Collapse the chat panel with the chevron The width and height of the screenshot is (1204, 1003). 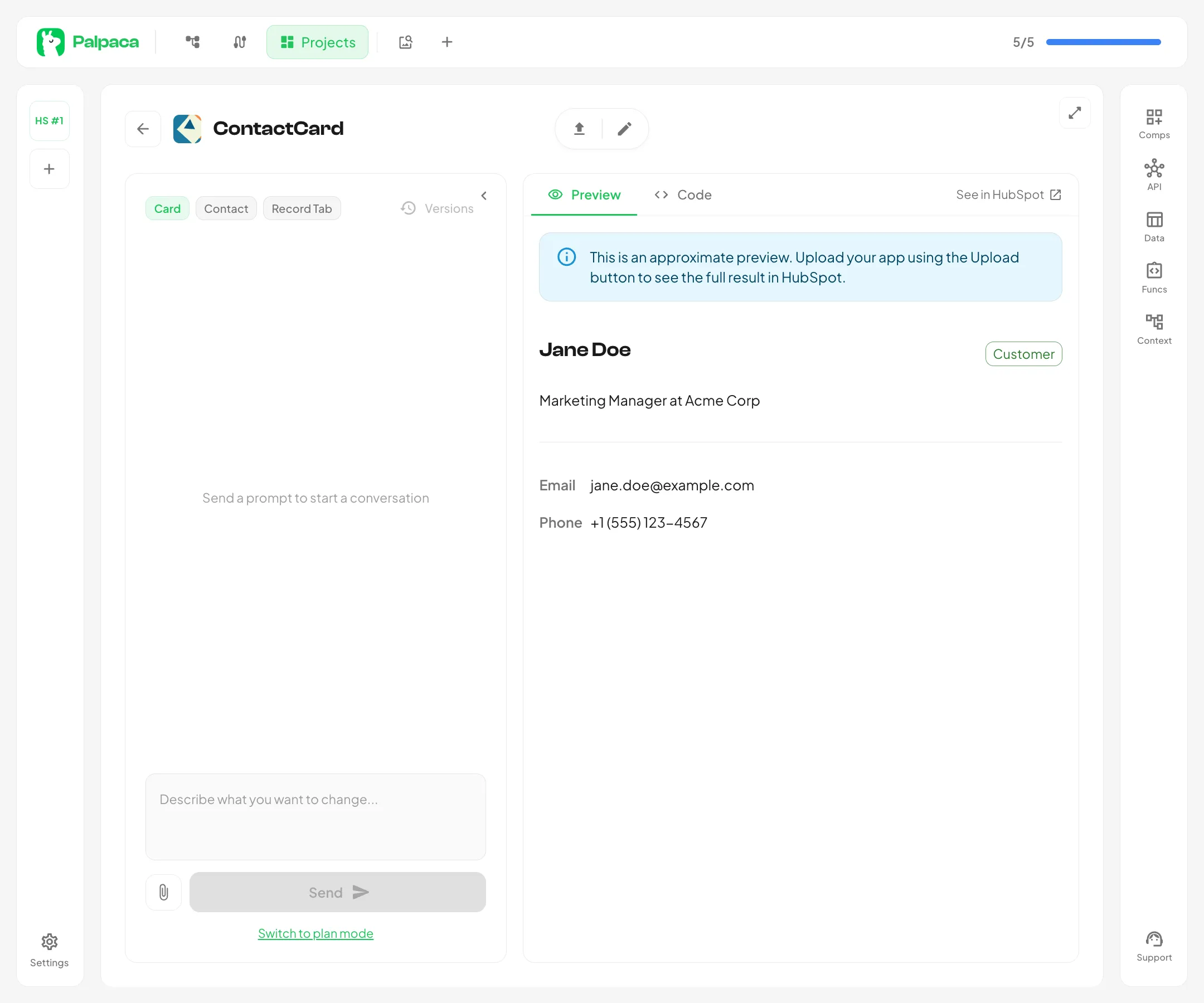483,196
